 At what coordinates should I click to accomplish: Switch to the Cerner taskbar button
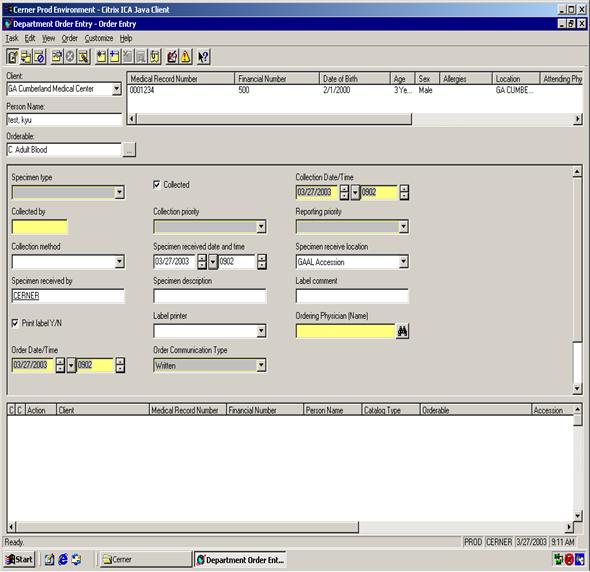pyautogui.click(x=146, y=560)
